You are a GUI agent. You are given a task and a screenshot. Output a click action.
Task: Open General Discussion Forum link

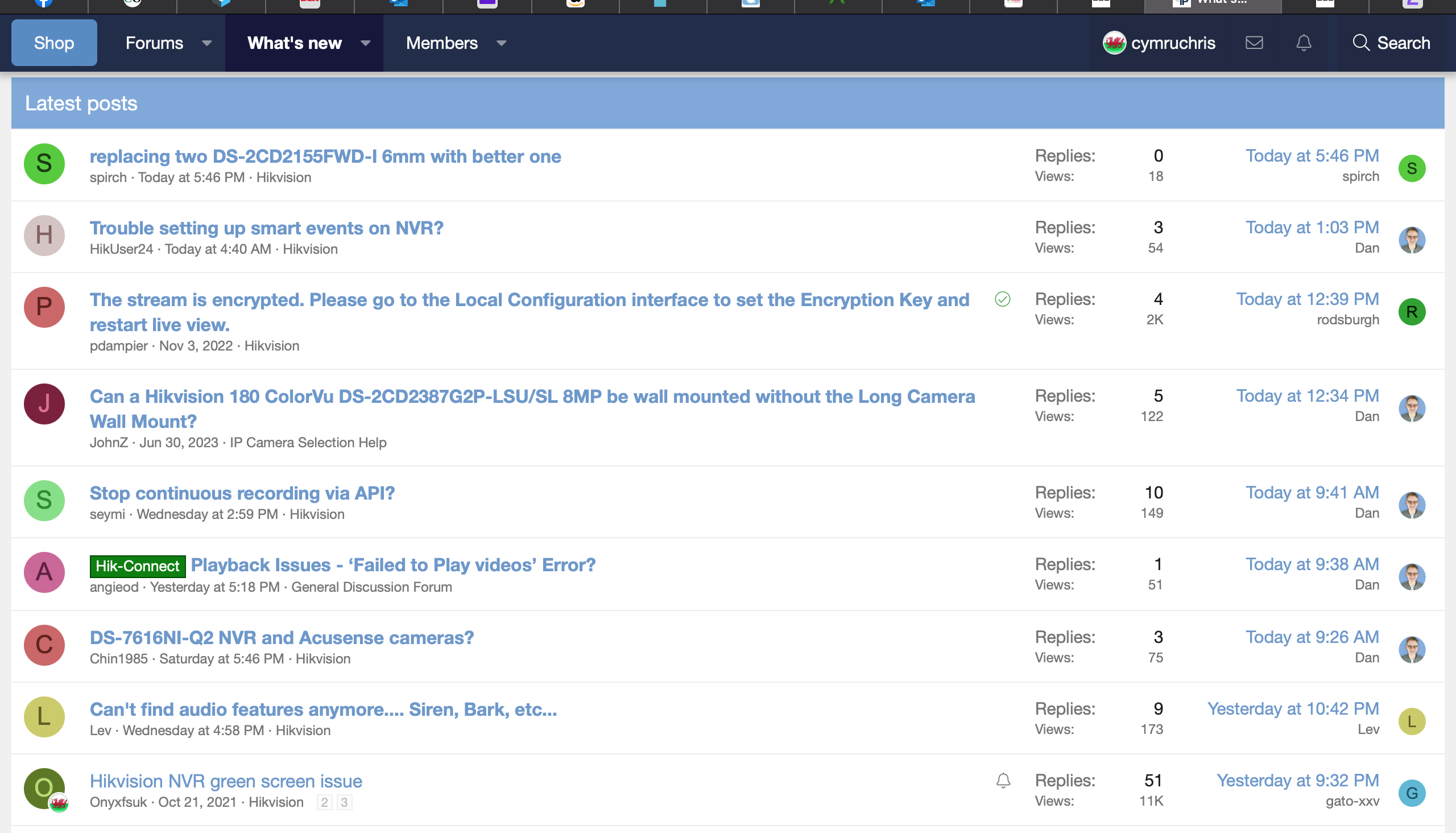[x=372, y=587]
